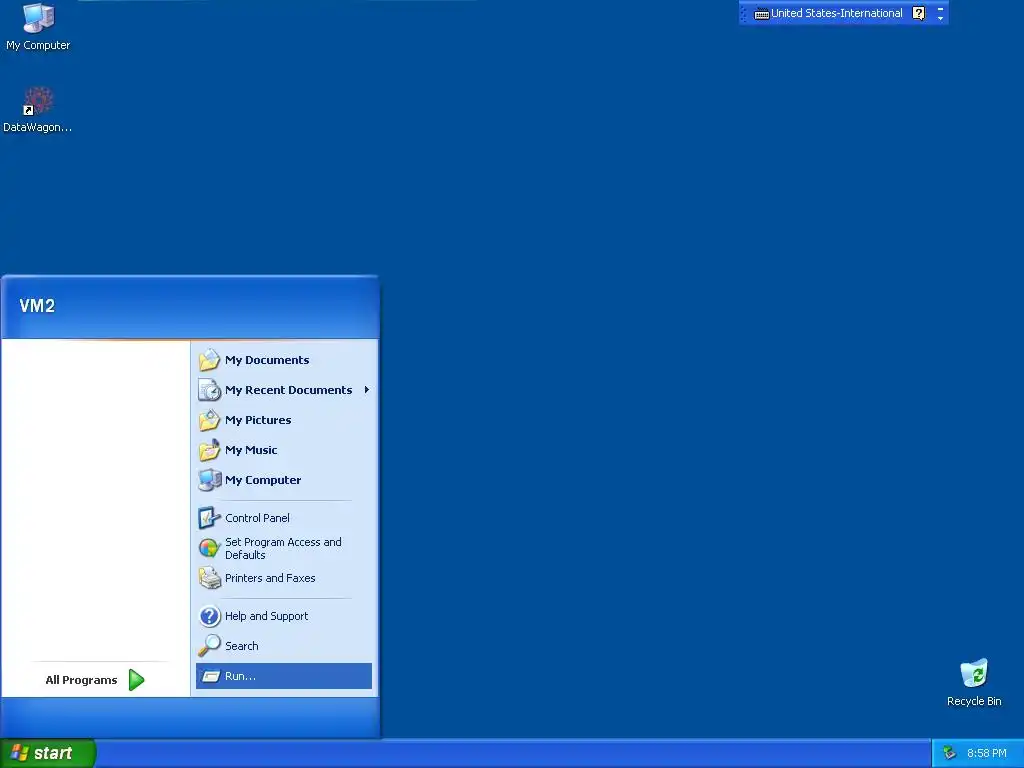Click the start button on taskbar
The image size is (1024, 768).
[48, 753]
